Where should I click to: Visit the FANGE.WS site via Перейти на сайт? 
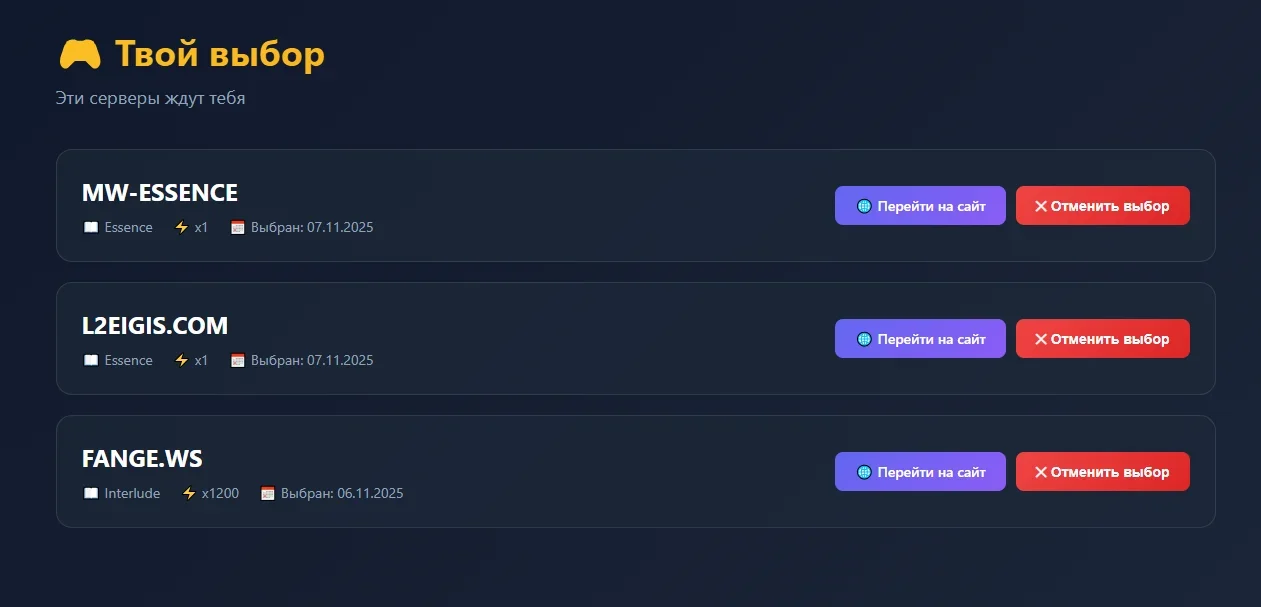pos(920,472)
